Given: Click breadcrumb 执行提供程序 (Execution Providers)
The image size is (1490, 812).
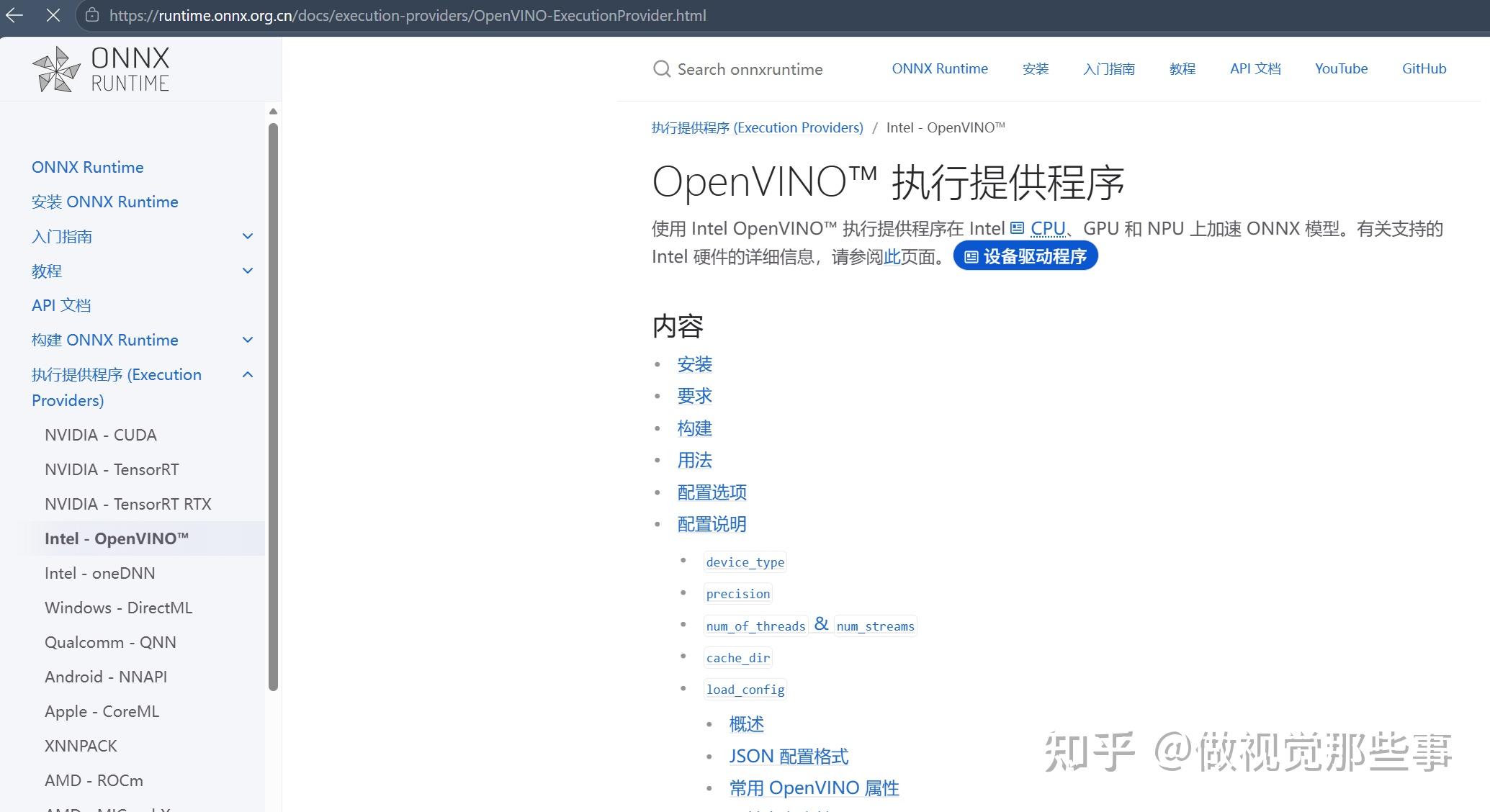Looking at the screenshot, I should point(758,127).
